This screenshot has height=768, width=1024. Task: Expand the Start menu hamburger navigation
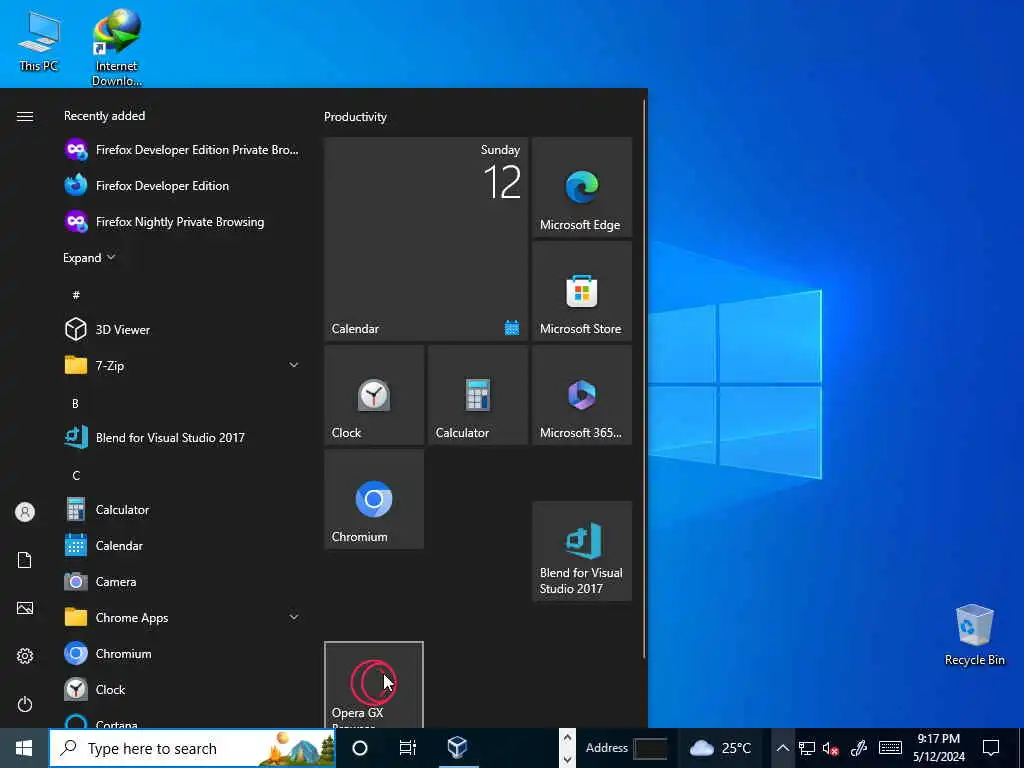click(25, 116)
